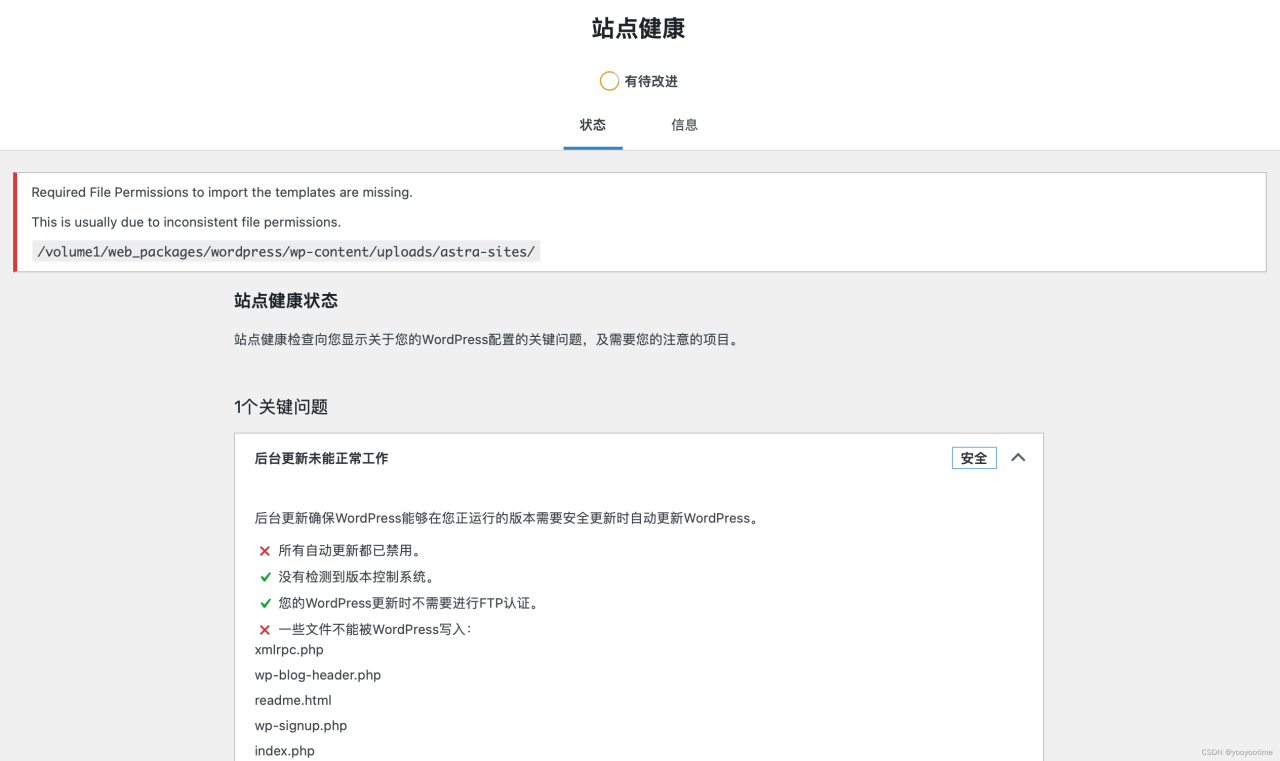The height and width of the screenshot is (761, 1280).
Task: Click the xmlrpc.php filename
Action: point(289,649)
